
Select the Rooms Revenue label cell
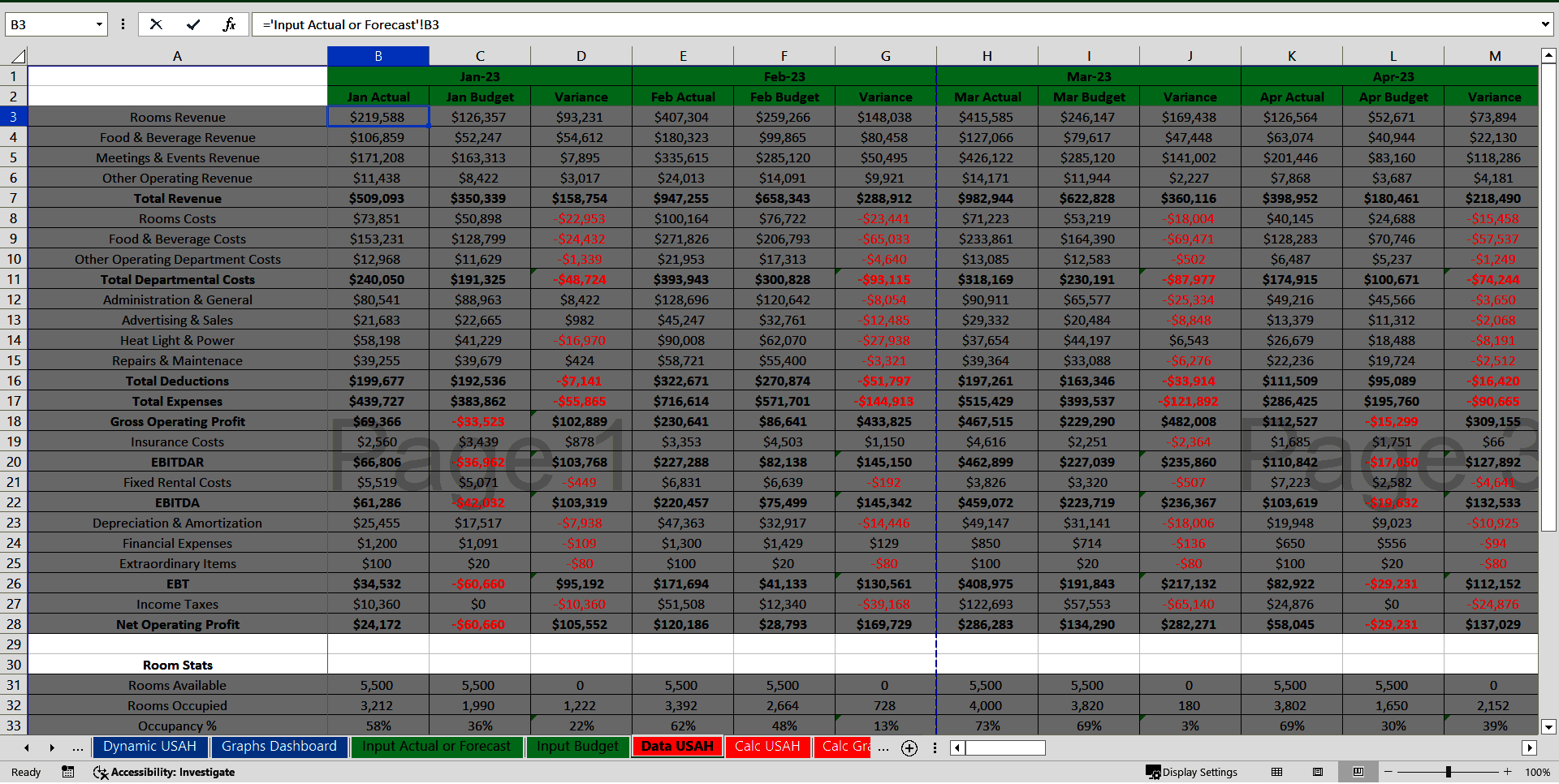(178, 117)
